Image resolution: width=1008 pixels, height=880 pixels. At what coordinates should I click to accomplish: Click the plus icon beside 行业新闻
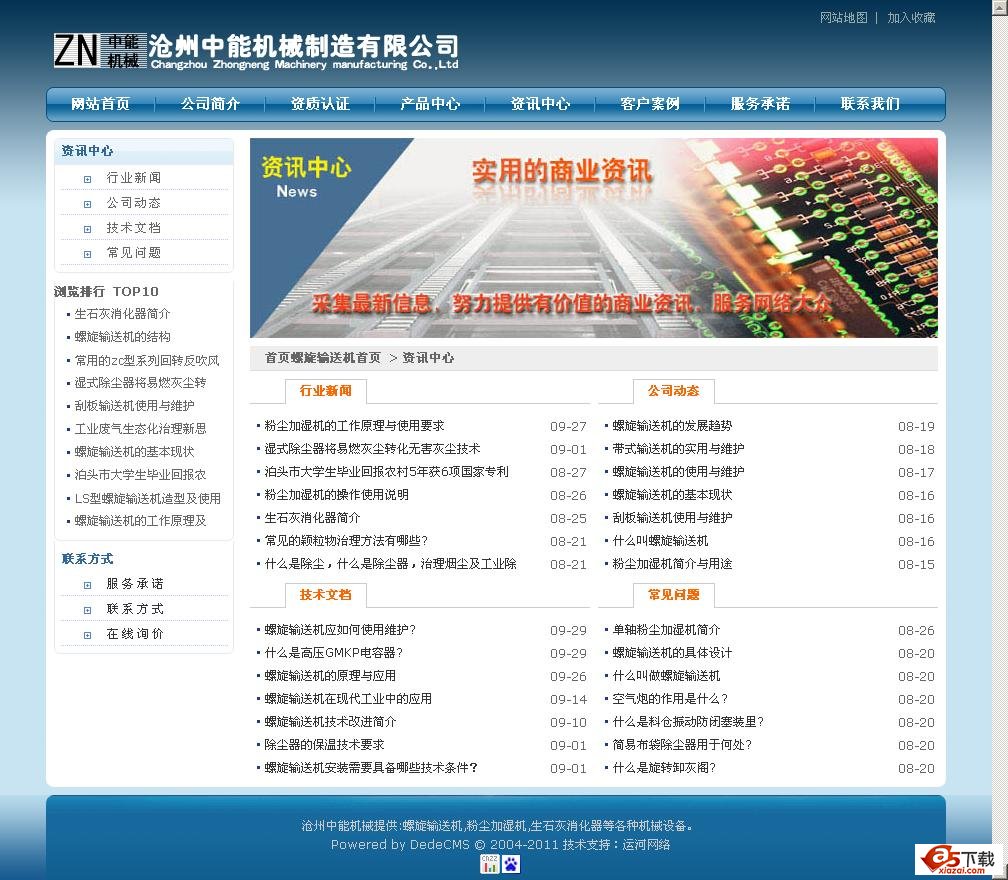pos(87,179)
